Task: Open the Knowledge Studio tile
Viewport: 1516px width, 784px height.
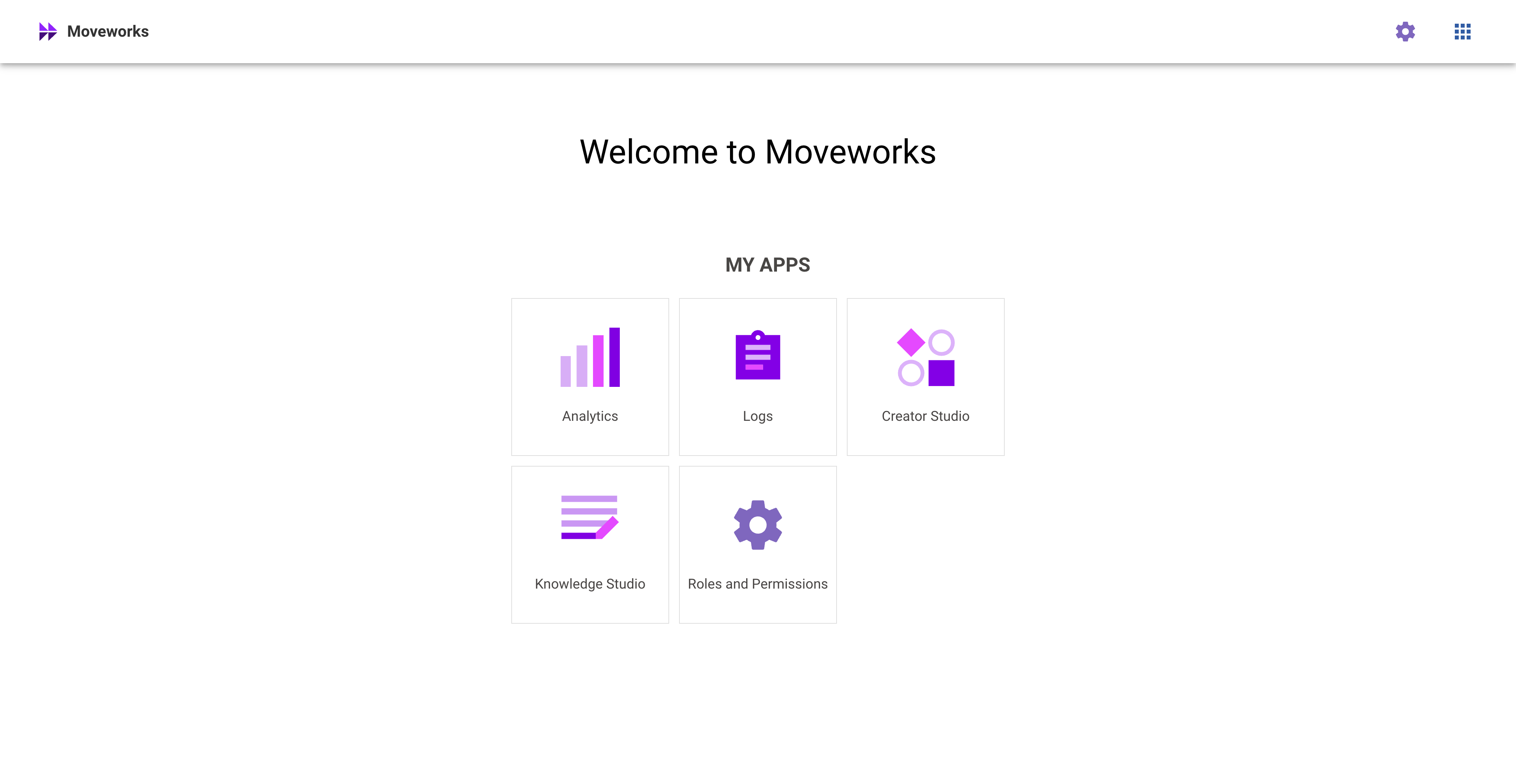Action: pyautogui.click(x=589, y=544)
